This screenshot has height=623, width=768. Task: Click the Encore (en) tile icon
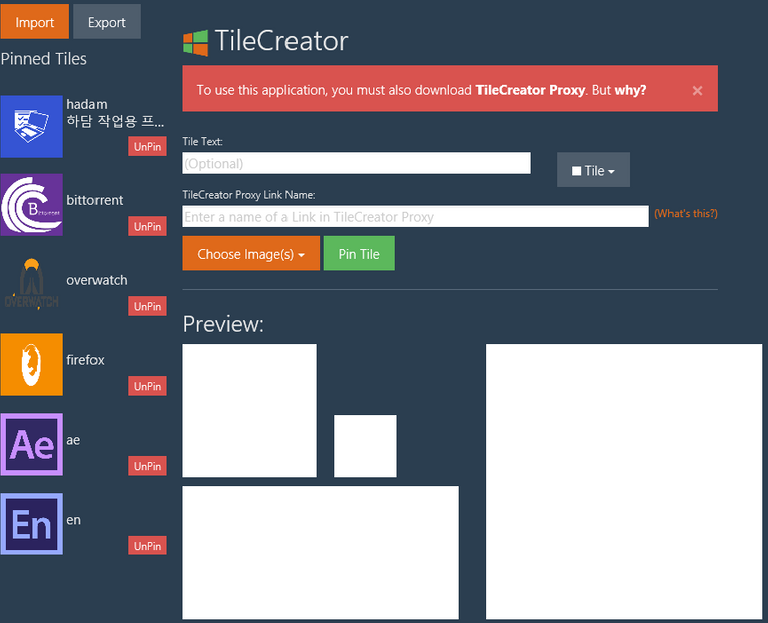tap(31, 524)
